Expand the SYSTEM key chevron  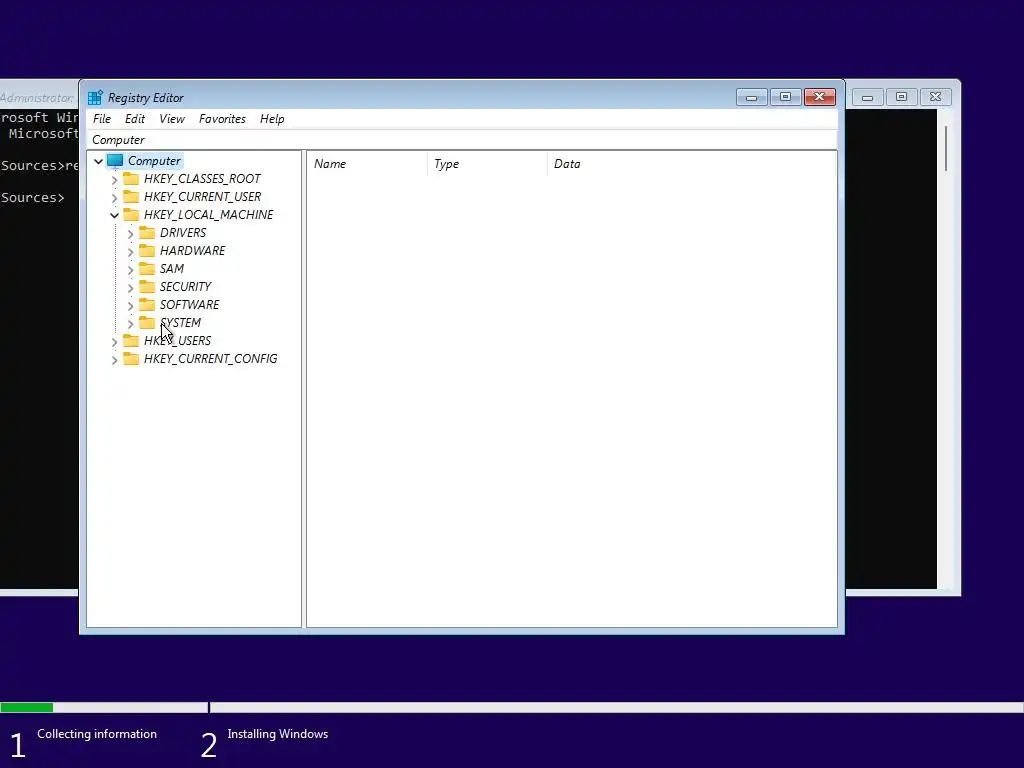pyautogui.click(x=131, y=323)
